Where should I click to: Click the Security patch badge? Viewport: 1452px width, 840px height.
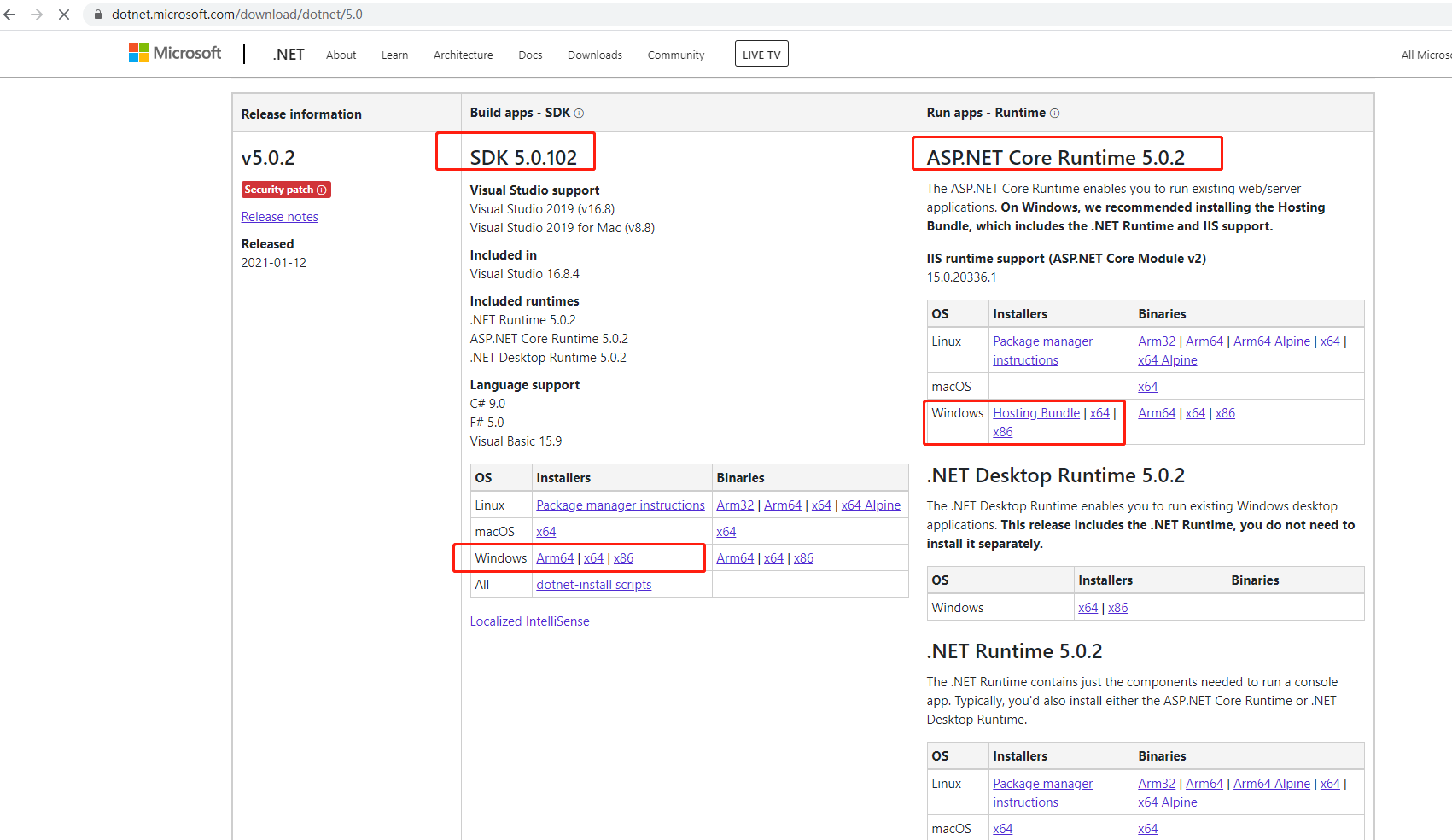[286, 190]
